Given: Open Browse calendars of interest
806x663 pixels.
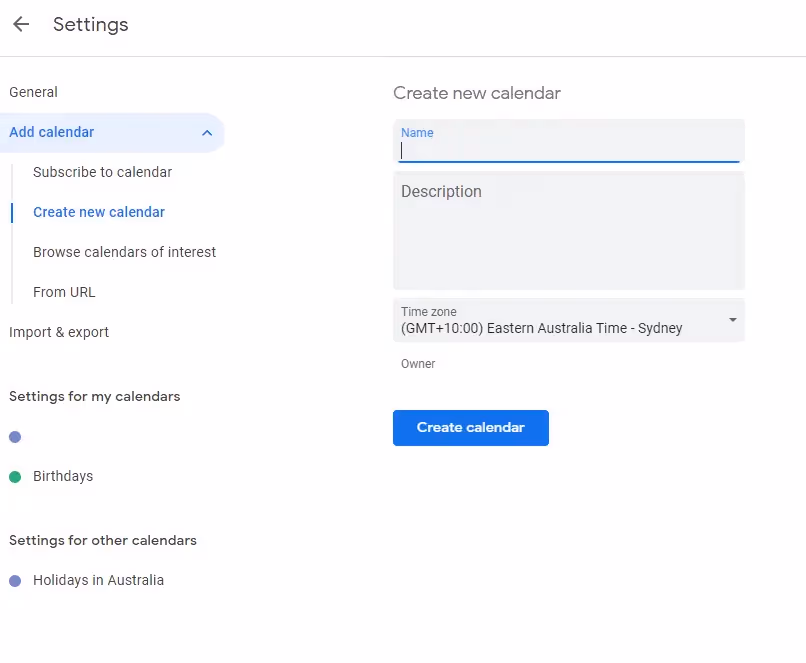Looking at the screenshot, I should click(x=124, y=252).
